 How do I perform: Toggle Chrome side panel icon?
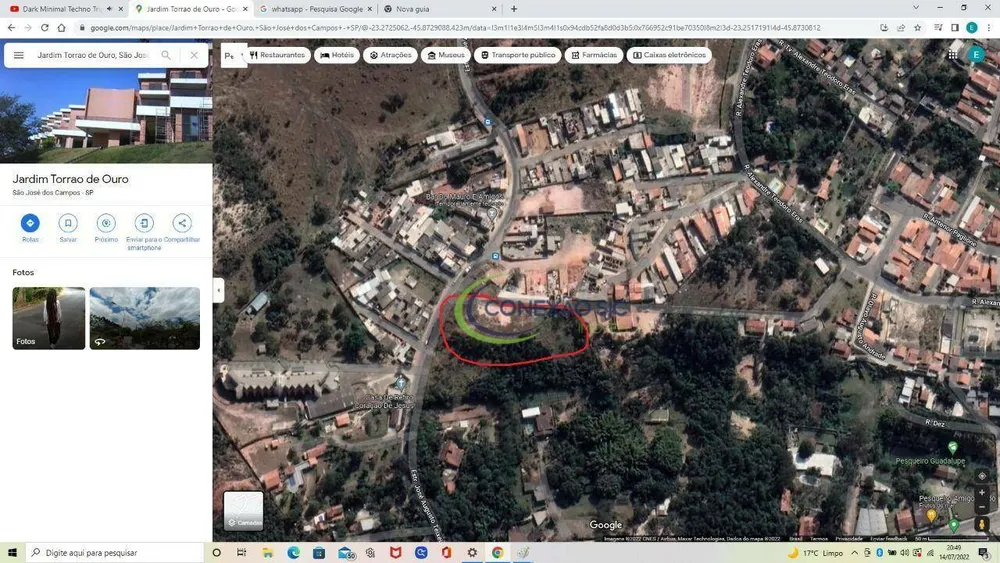pos(955,27)
